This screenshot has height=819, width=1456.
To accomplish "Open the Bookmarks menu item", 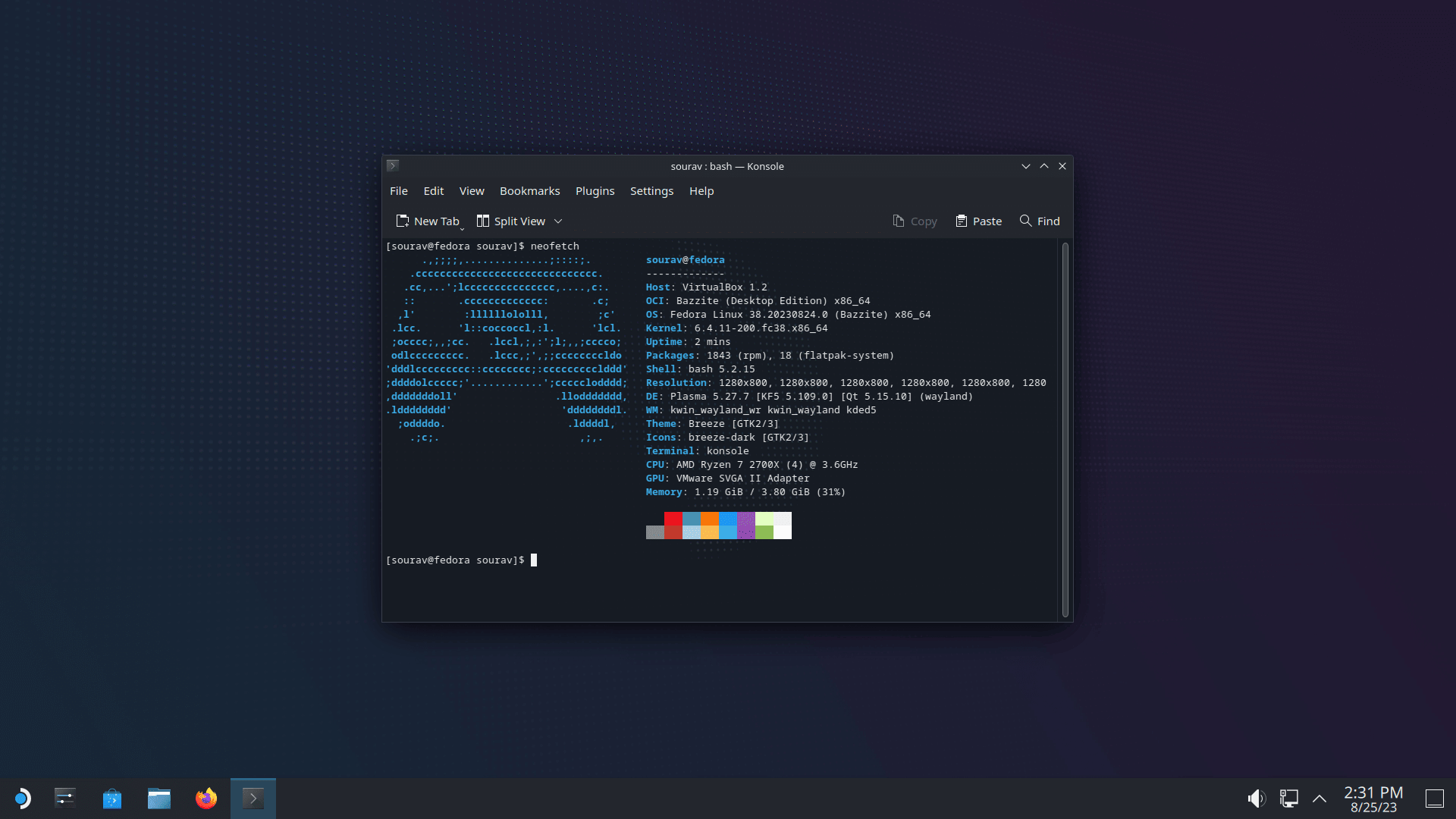I will pyautogui.click(x=530, y=190).
